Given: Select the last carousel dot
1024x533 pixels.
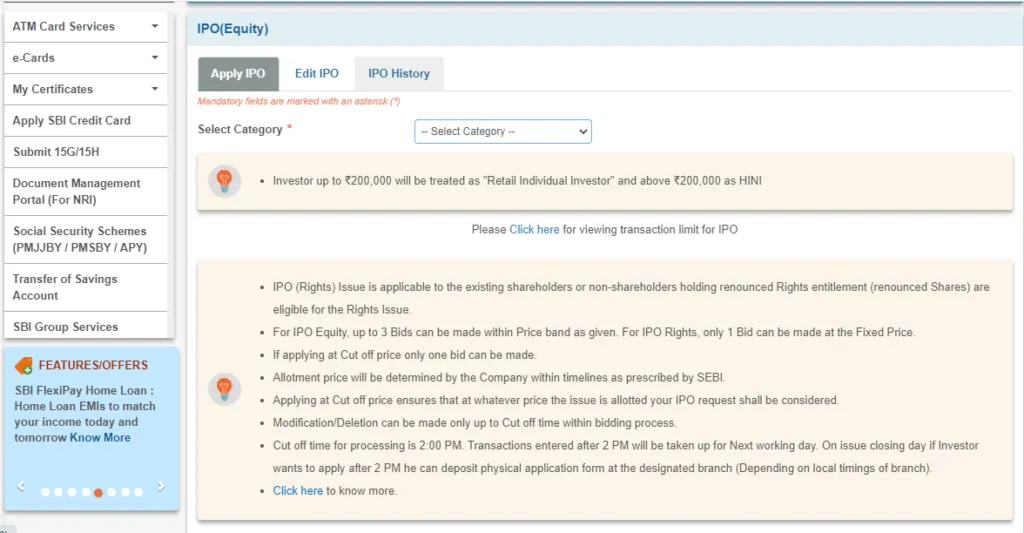Looking at the screenshot, I should (138, 493).
